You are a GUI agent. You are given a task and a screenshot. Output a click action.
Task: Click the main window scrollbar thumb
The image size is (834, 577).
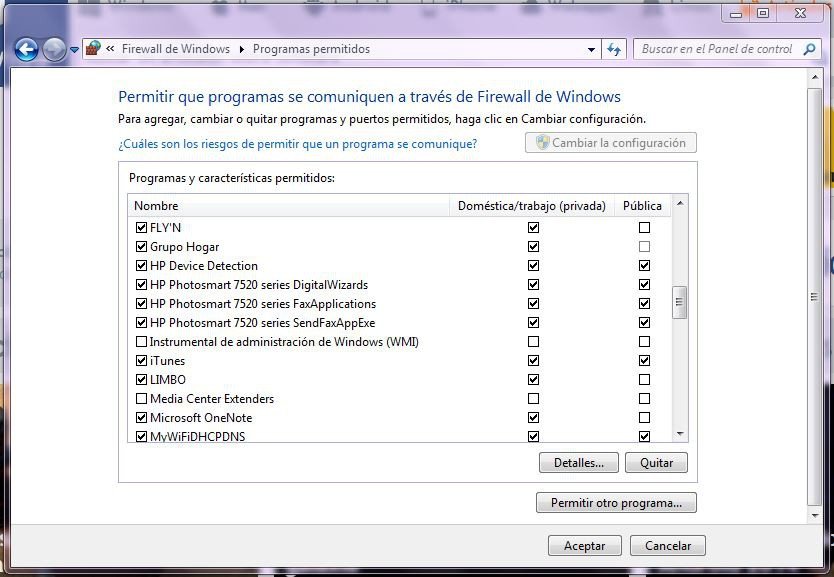pos(814,297)
